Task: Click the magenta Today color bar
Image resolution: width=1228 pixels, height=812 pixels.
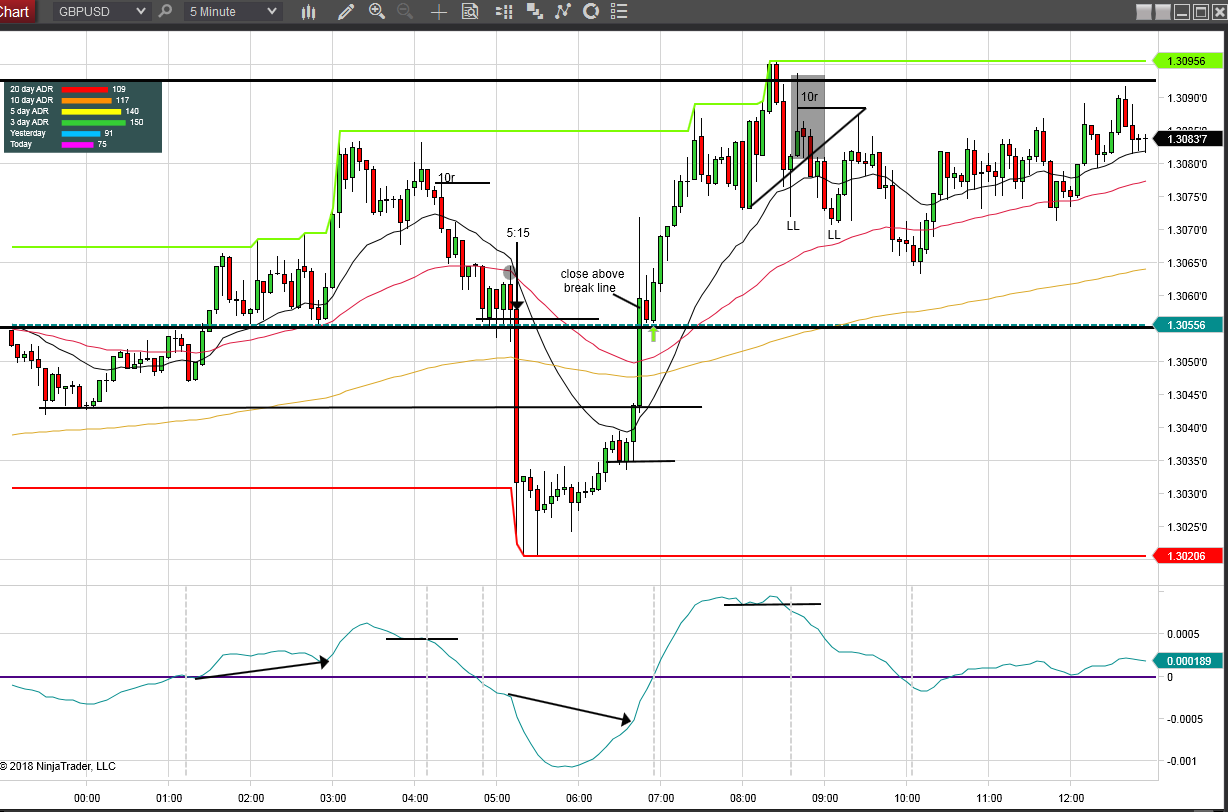Action: tap(77, 144)
